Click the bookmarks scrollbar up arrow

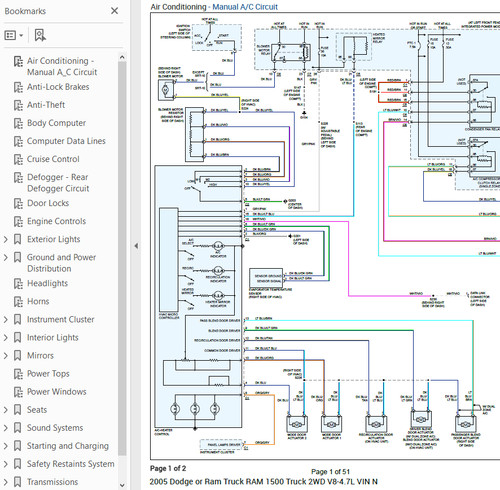[x=122, y=57]
